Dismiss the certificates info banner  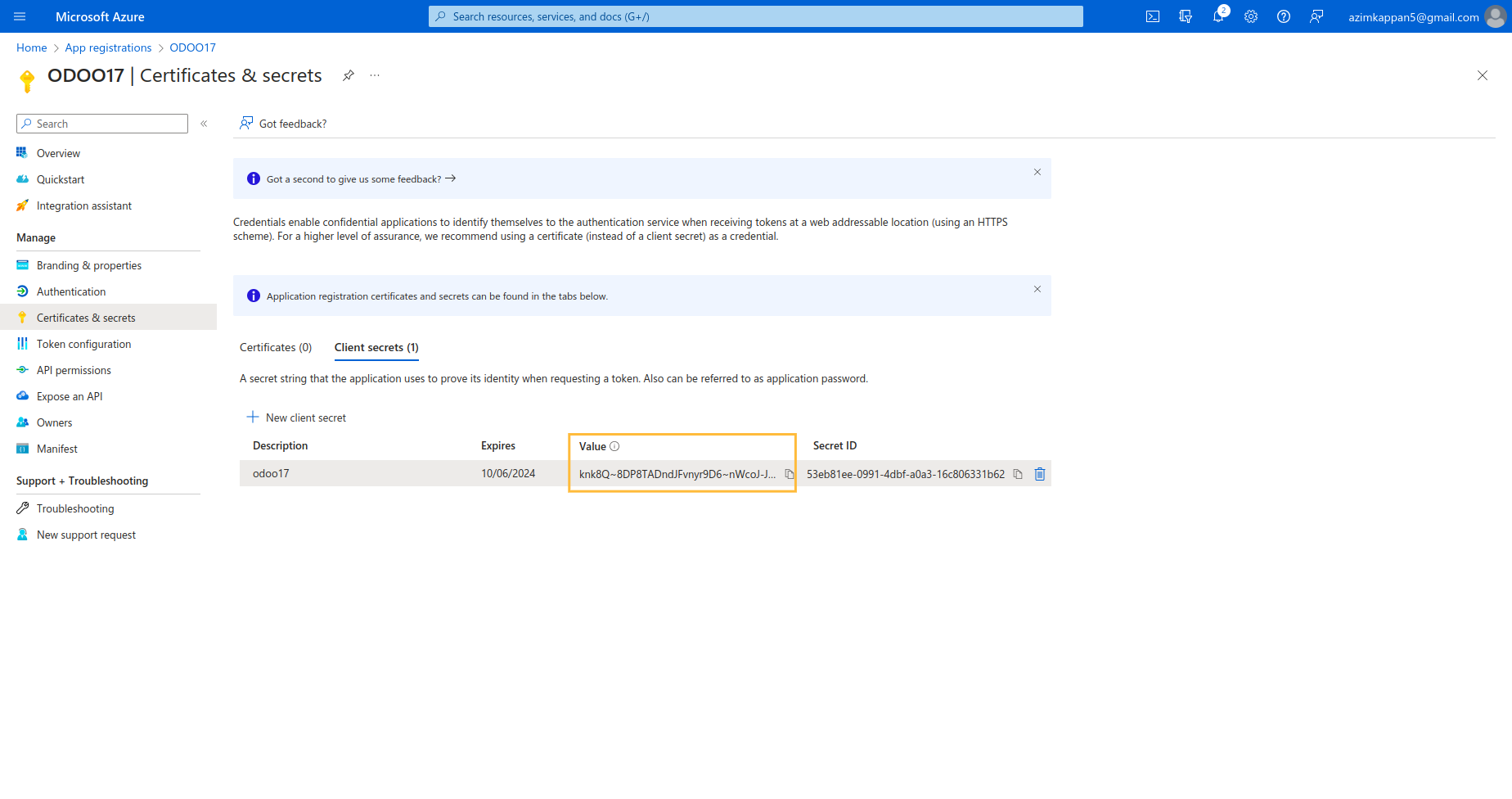click(x=1037, y=289)
